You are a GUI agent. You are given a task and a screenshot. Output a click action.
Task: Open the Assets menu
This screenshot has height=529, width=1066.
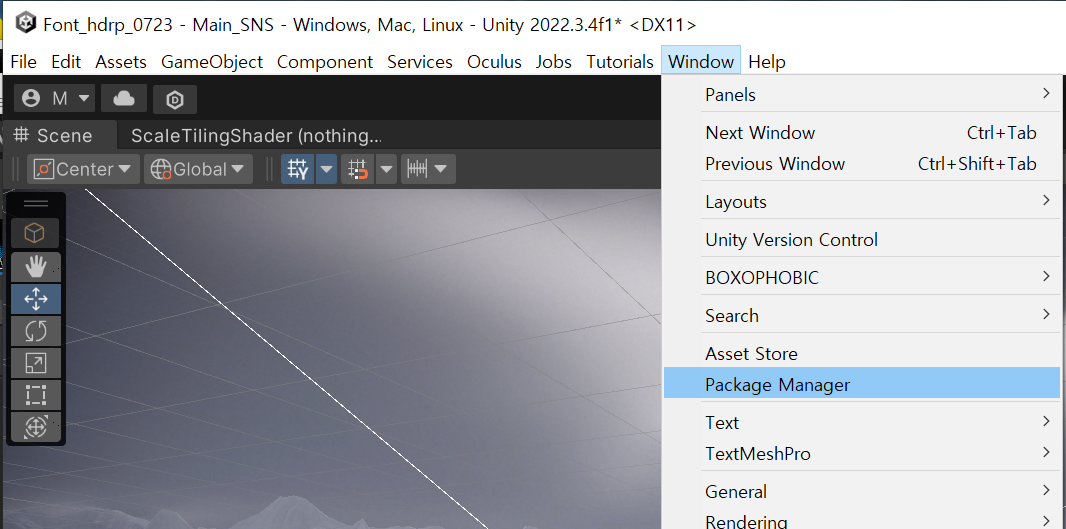[121, 61]
